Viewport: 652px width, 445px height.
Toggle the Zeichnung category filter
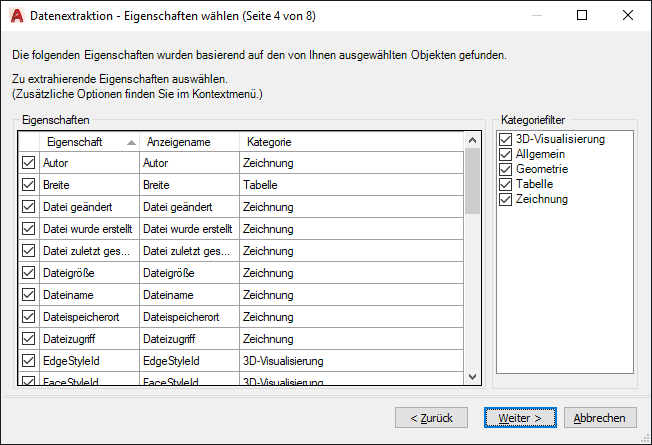505,200
